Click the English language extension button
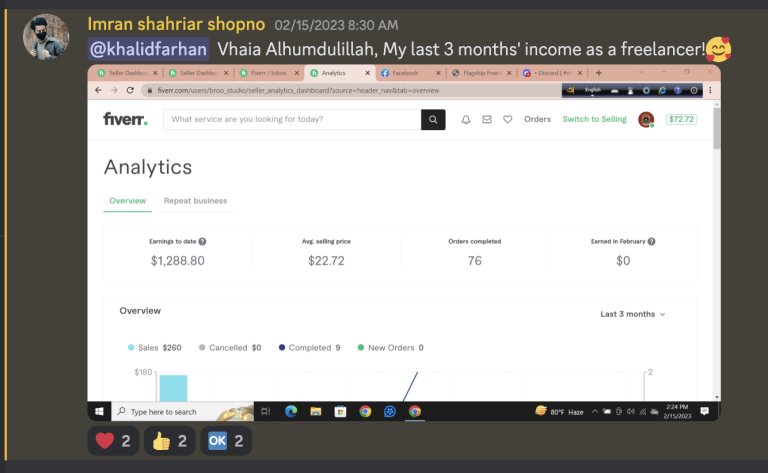 pos(592,90)
